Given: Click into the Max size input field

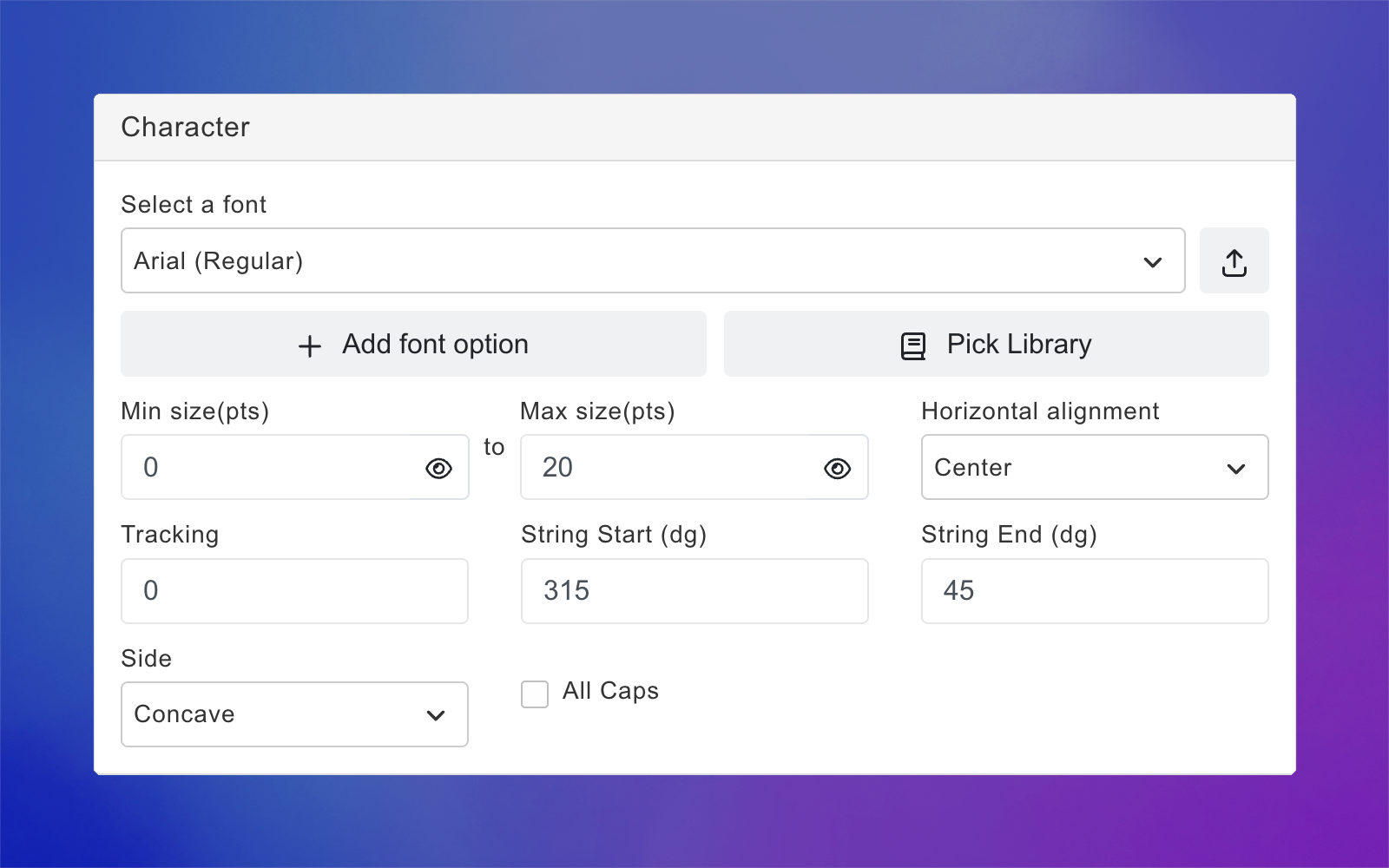Looking at the screenshot, I should (668, 468).
